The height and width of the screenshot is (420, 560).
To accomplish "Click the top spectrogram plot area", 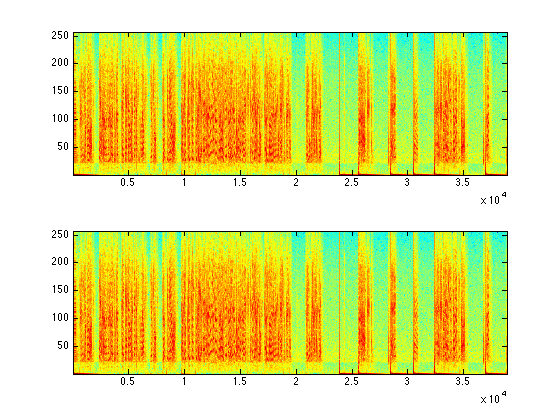I will (x=290, y=104).
